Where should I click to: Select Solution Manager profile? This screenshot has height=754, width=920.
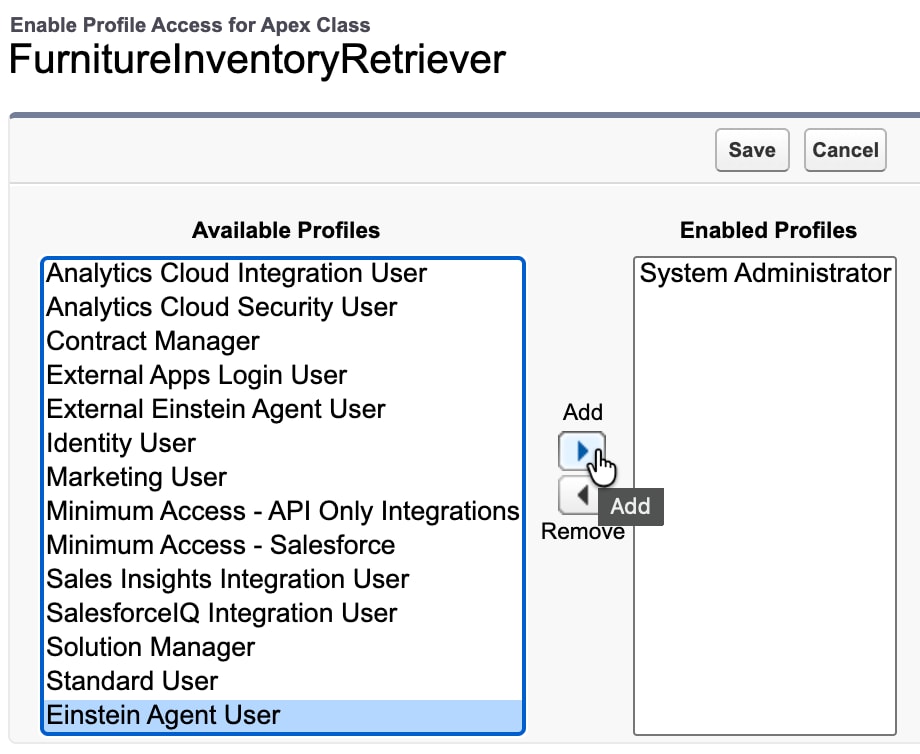coord(283,648)
